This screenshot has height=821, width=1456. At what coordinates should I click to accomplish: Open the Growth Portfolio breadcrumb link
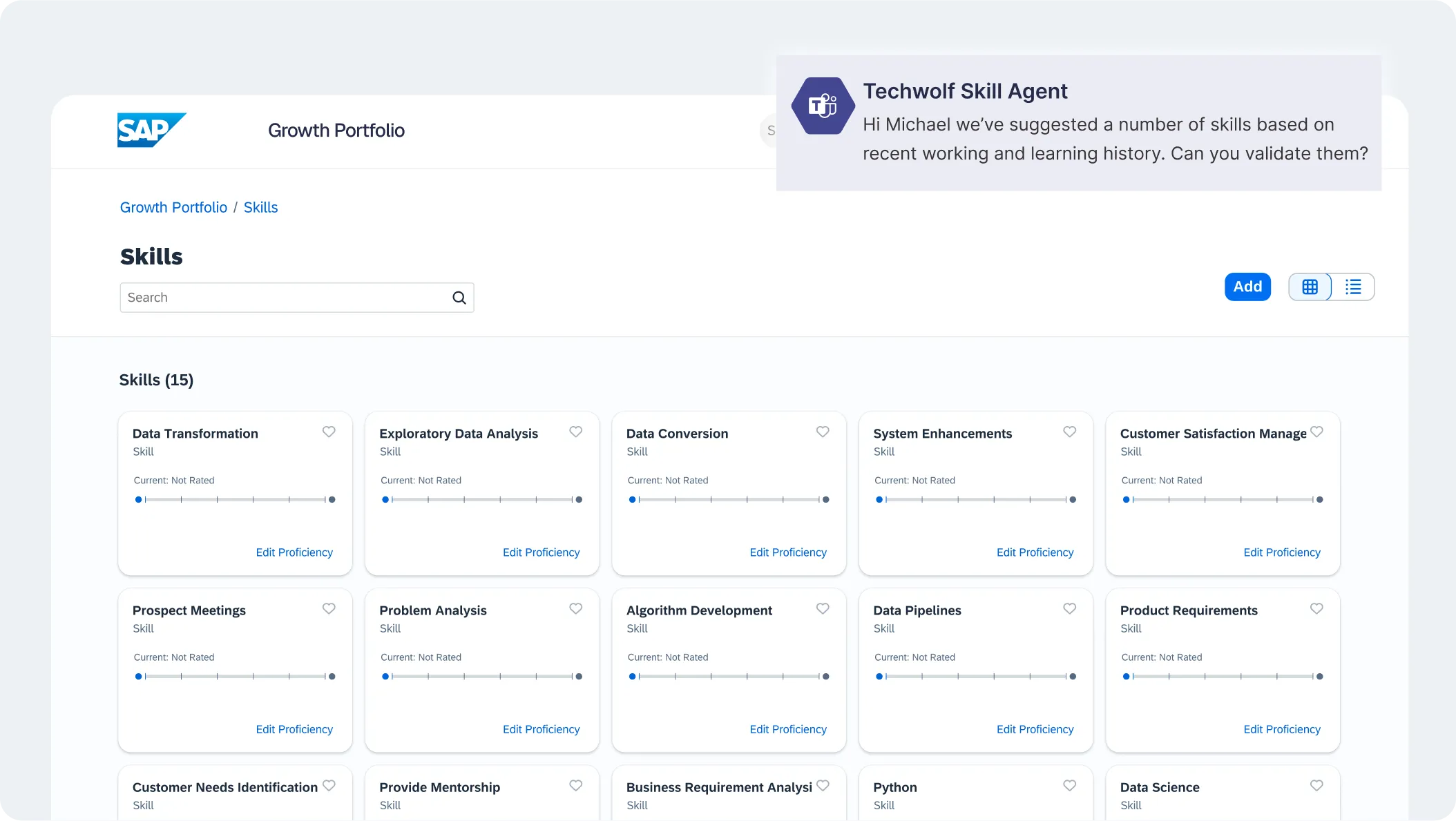point(173,207)
